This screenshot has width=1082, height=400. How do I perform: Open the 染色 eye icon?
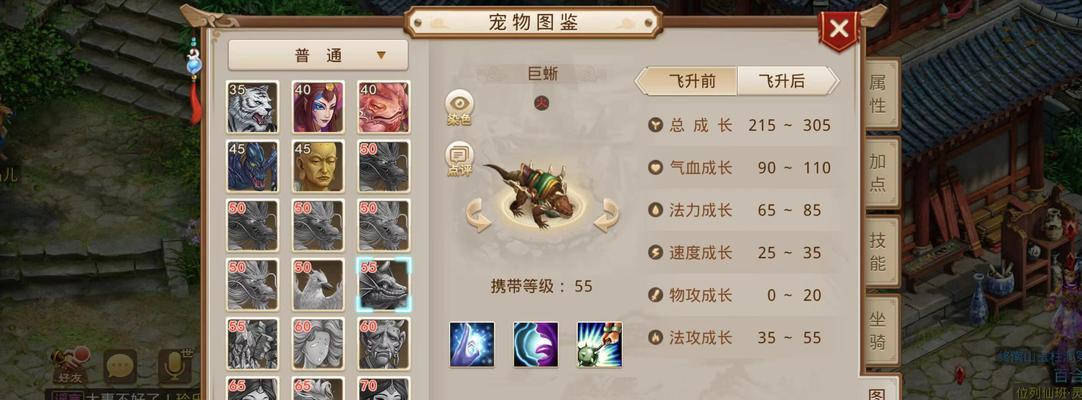460,108
